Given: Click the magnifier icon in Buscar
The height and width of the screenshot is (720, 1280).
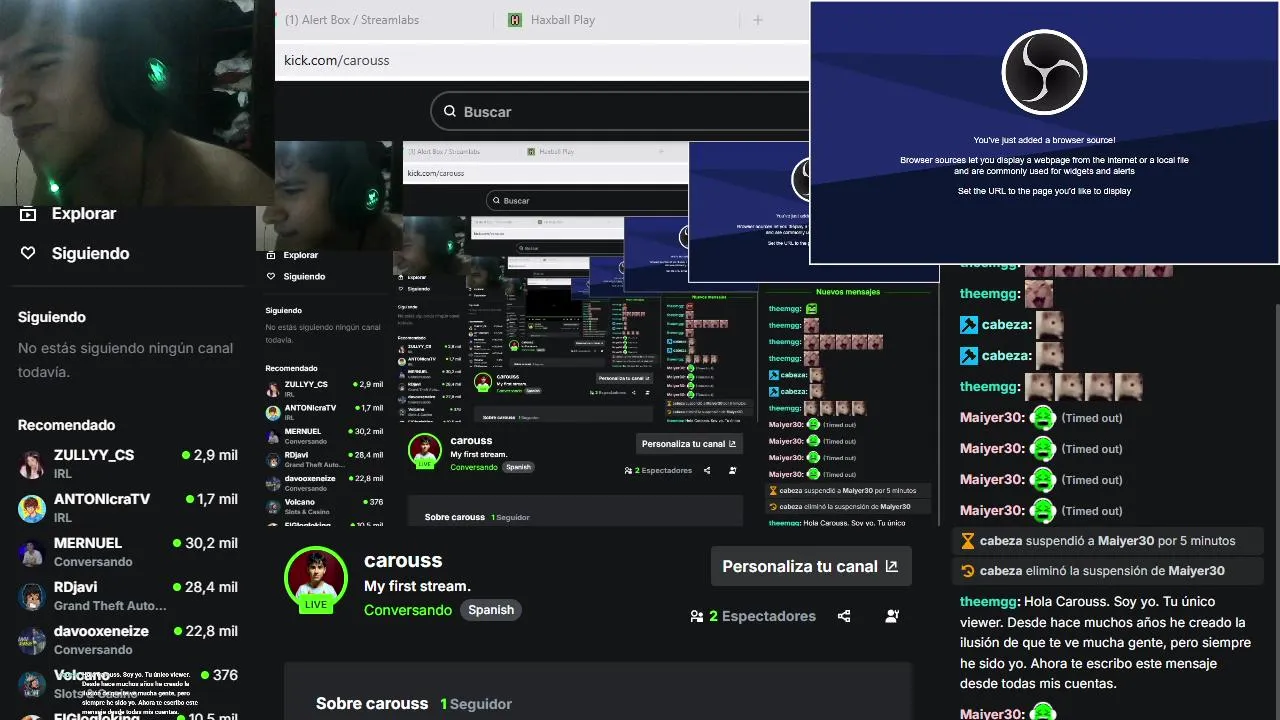Looking at the screenshot, I should 450,112.
